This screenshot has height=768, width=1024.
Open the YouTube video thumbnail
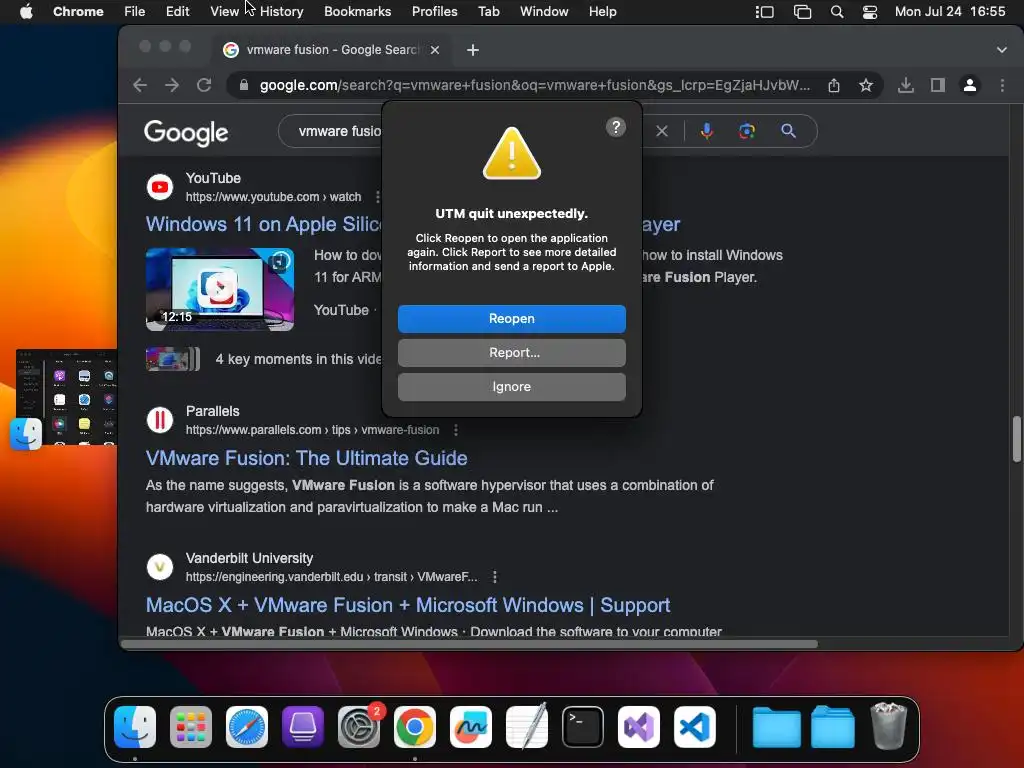219,289
